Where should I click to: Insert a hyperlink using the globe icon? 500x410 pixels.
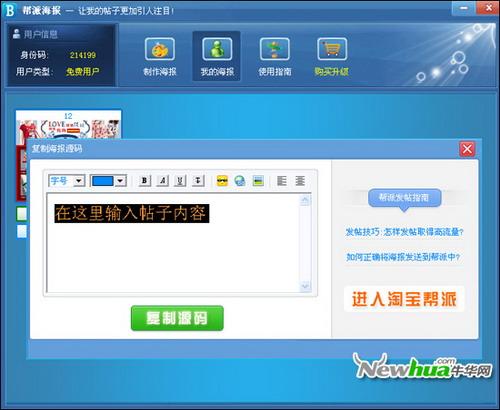tap(240, 181)
